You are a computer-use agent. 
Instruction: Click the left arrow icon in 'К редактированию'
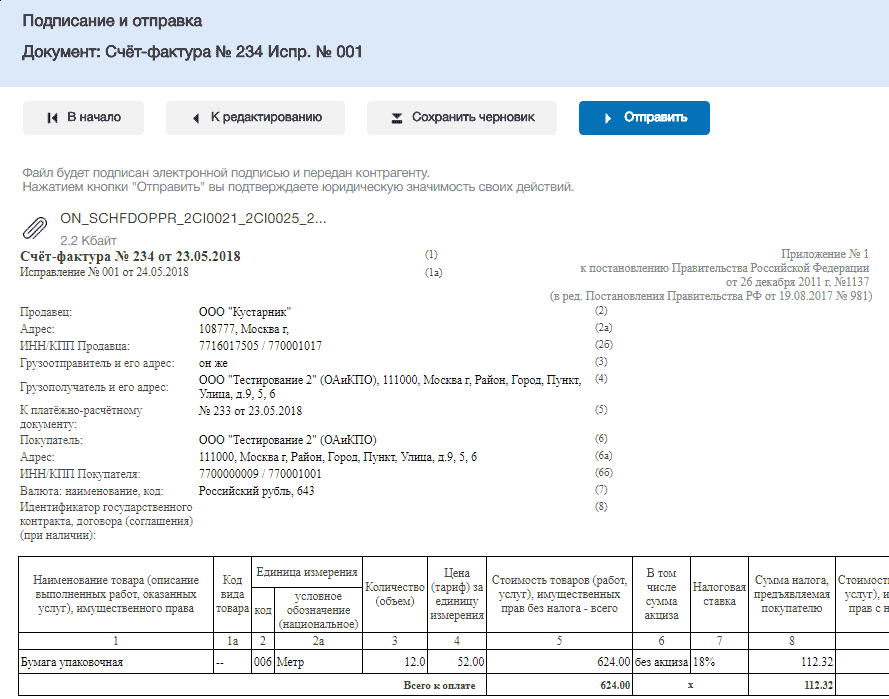pos(196,118)
